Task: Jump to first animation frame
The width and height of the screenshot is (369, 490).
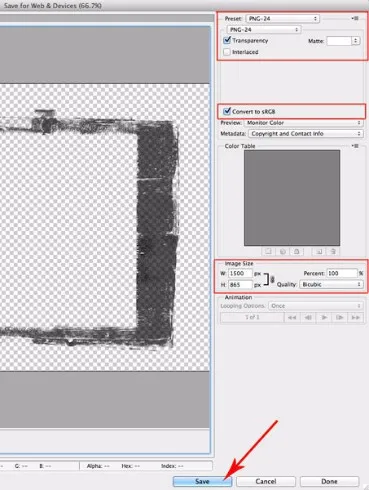Action: (x=292, y=317)
